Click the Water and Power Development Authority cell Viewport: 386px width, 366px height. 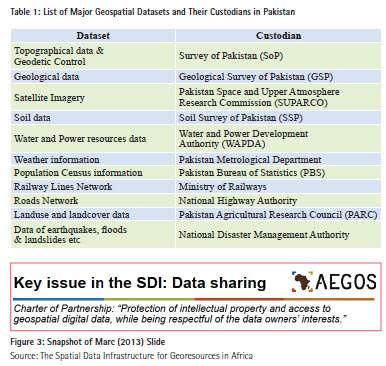(278, 139)
